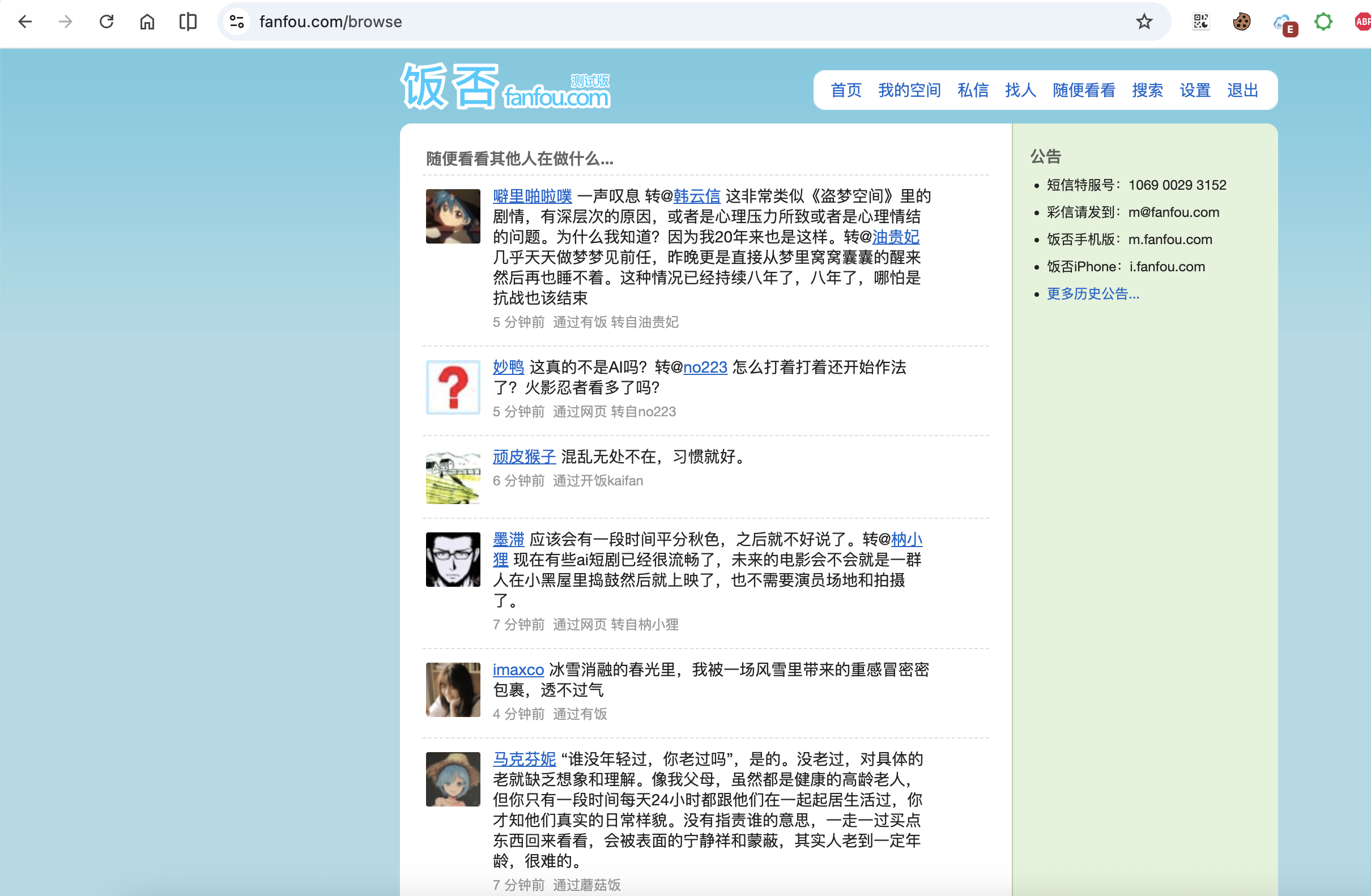Open the QR code extension
This screenshot has width=1371, height=896.
(x=1200, y=22)
